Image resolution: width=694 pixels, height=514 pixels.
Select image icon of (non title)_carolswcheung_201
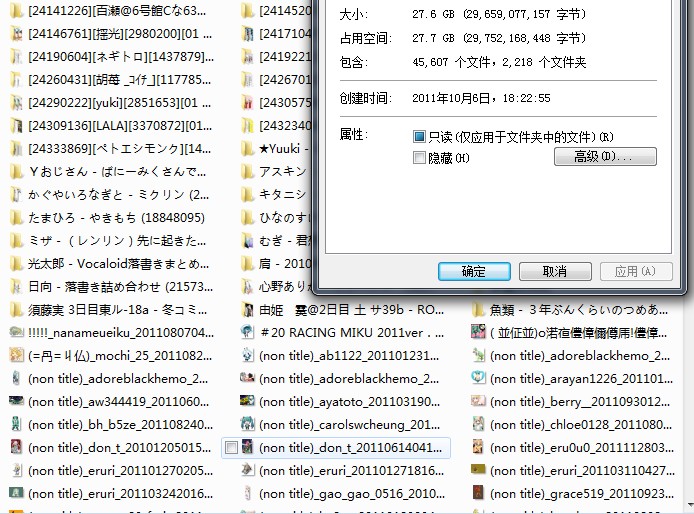point(247,424)
